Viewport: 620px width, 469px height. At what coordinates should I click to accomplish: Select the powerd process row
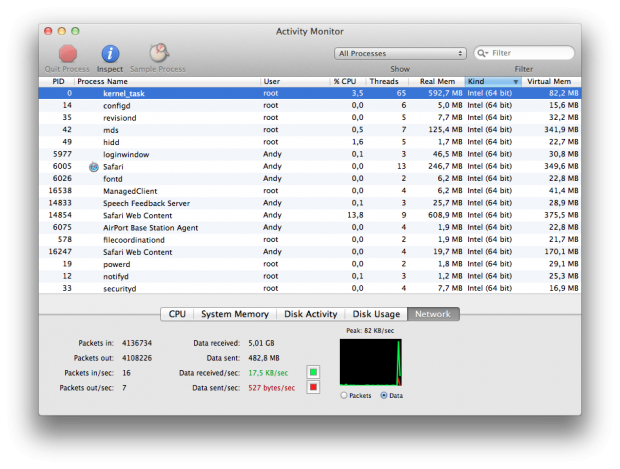310,264
